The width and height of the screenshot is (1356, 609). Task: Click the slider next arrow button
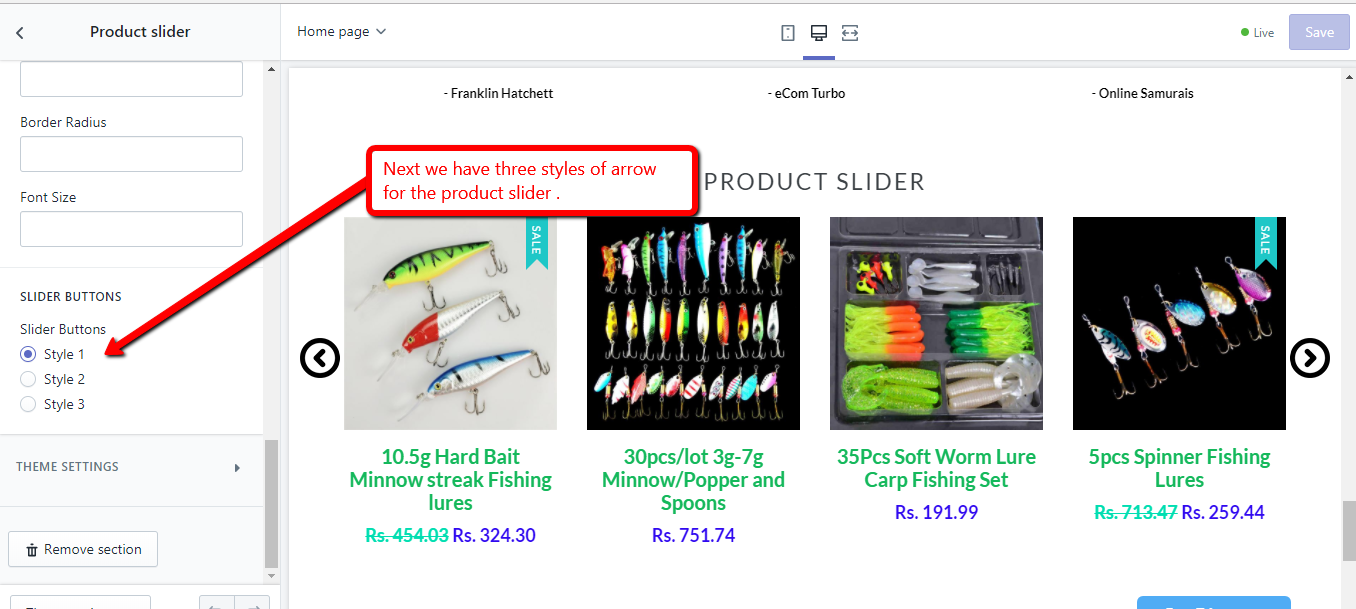coord(1310,358)
